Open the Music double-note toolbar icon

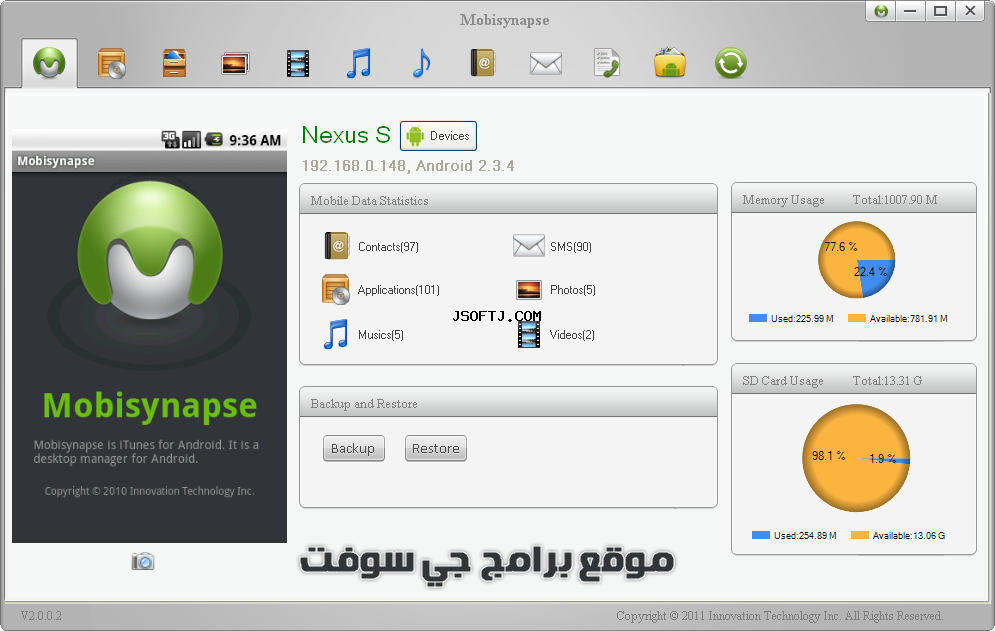tap(359, 63)
